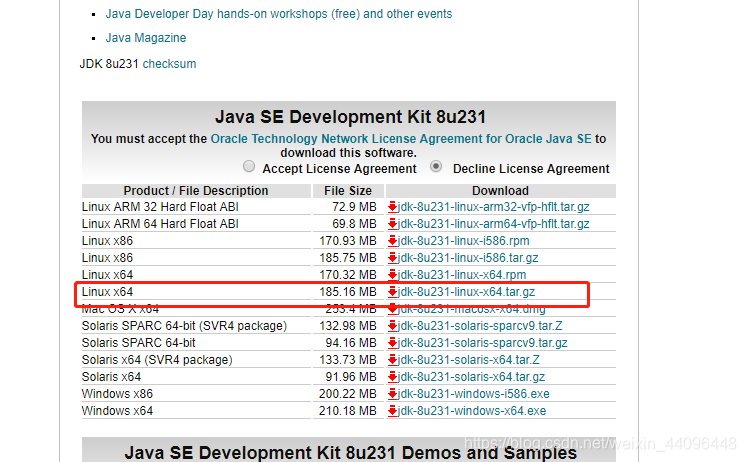Click the 210.18 MB file size
The image size is (746, 462).
pos(348,411)
